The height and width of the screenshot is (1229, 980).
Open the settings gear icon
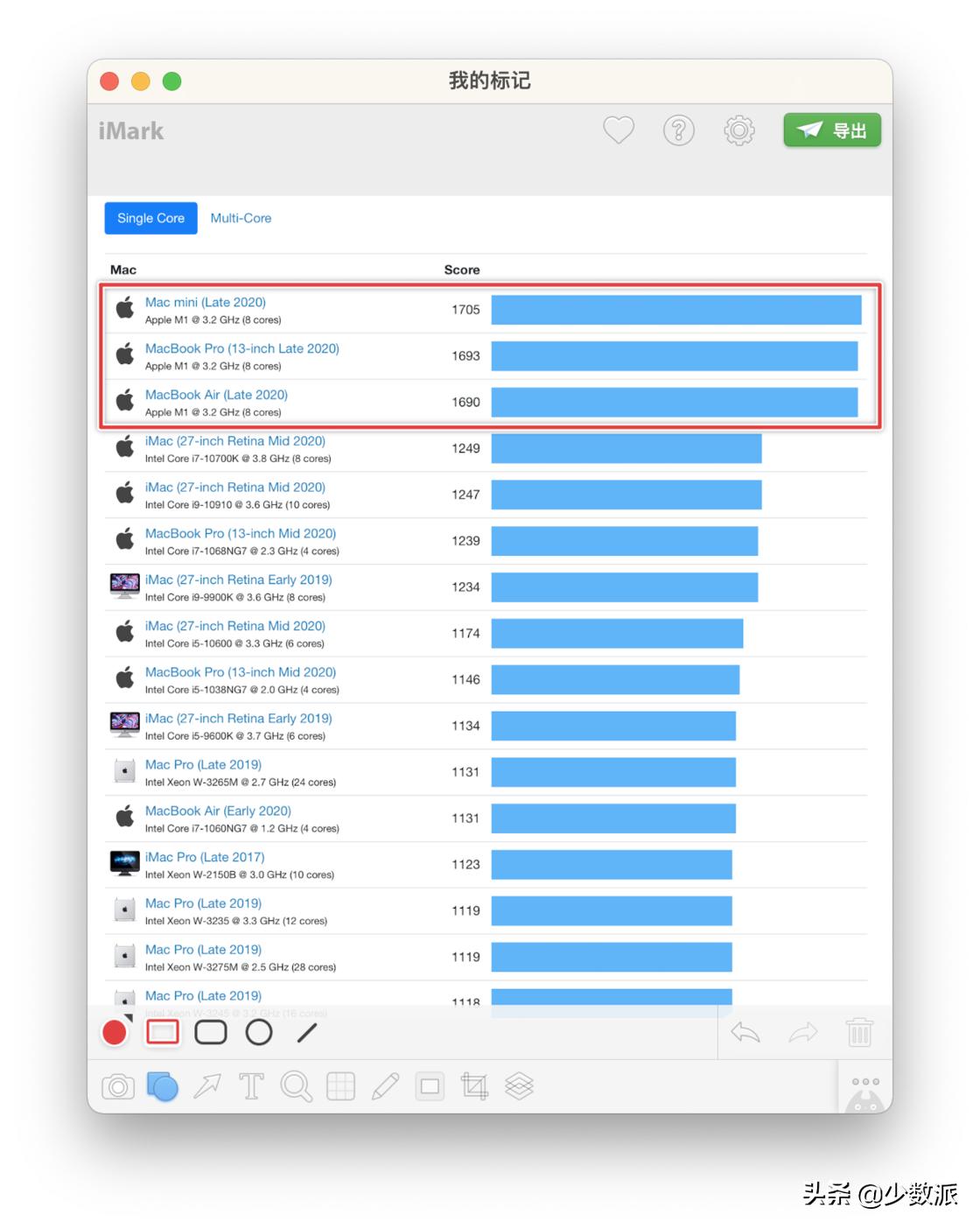tap(739, 130)
